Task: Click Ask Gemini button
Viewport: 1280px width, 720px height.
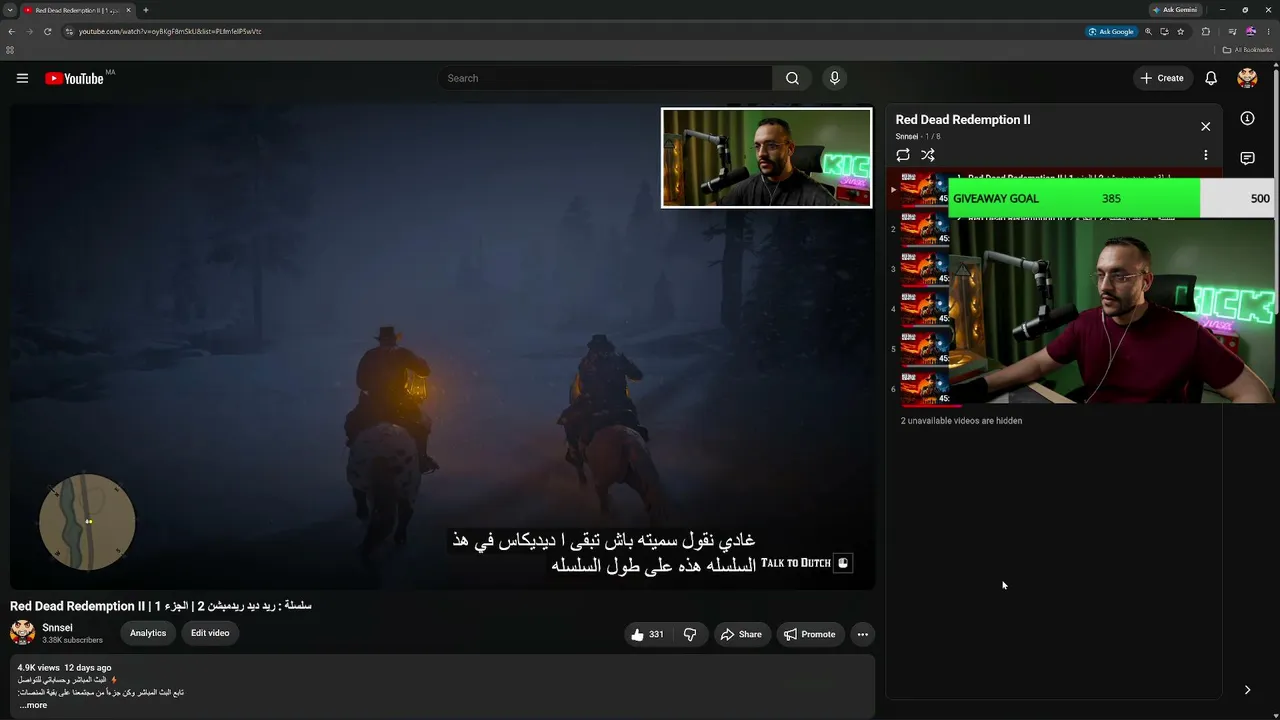Action: point(1175,10)
